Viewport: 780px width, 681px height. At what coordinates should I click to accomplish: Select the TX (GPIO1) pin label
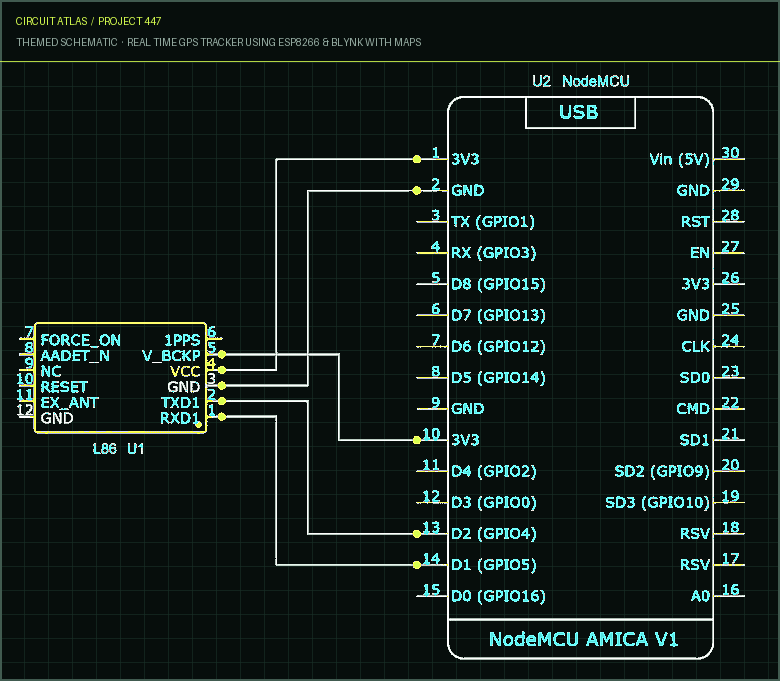coord(493,222)
